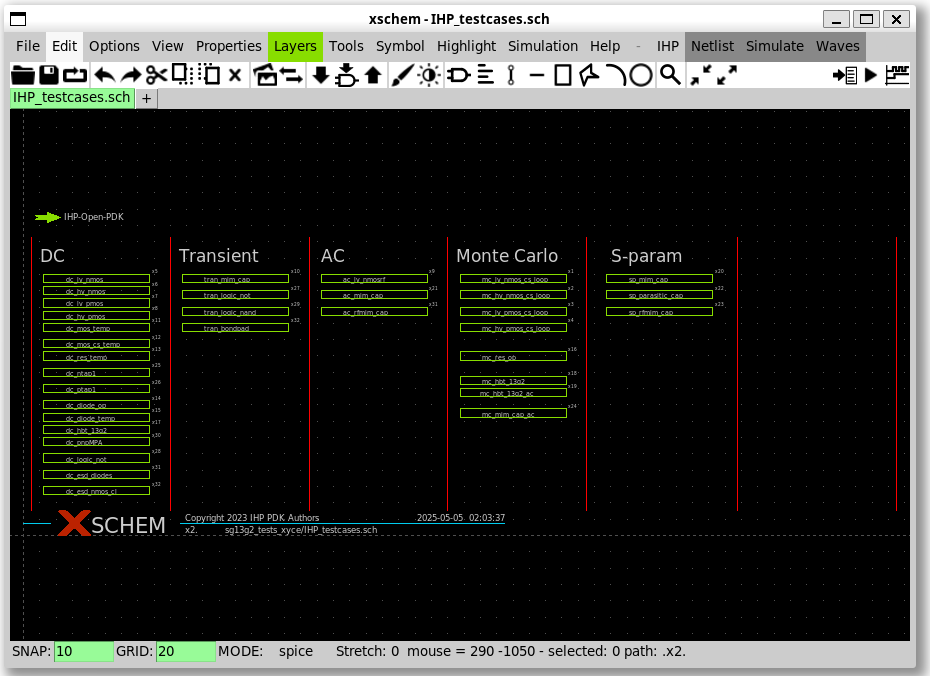
Task: Open the waveform viewer toolbar icon
Action: click(x=897, y=75)
